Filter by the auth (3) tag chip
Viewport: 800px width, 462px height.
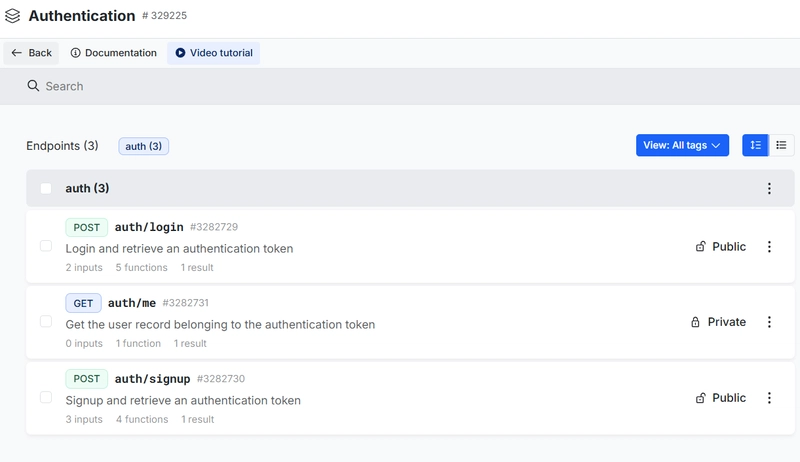coord(144,146)
